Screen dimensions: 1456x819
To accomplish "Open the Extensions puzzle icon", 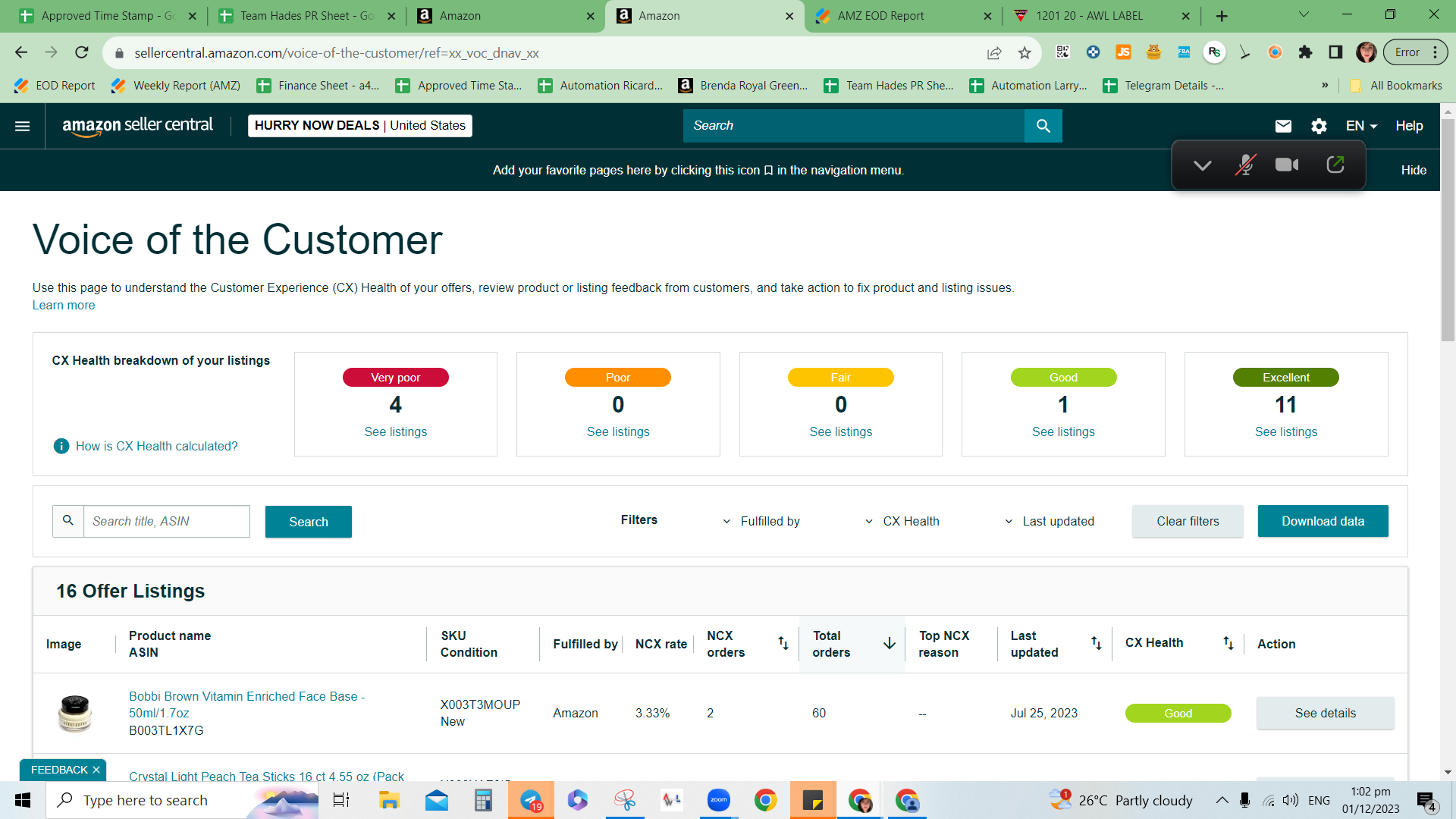I will pos(1305,52).
